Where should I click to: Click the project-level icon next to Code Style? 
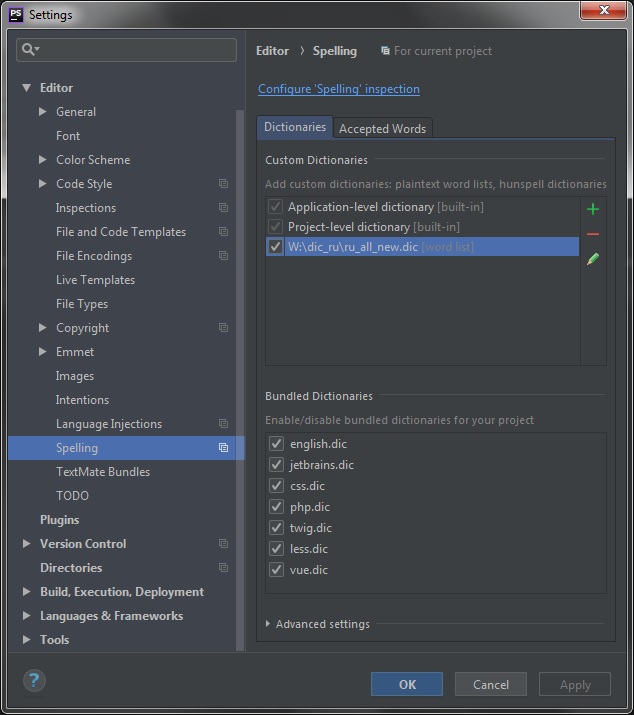223,184
